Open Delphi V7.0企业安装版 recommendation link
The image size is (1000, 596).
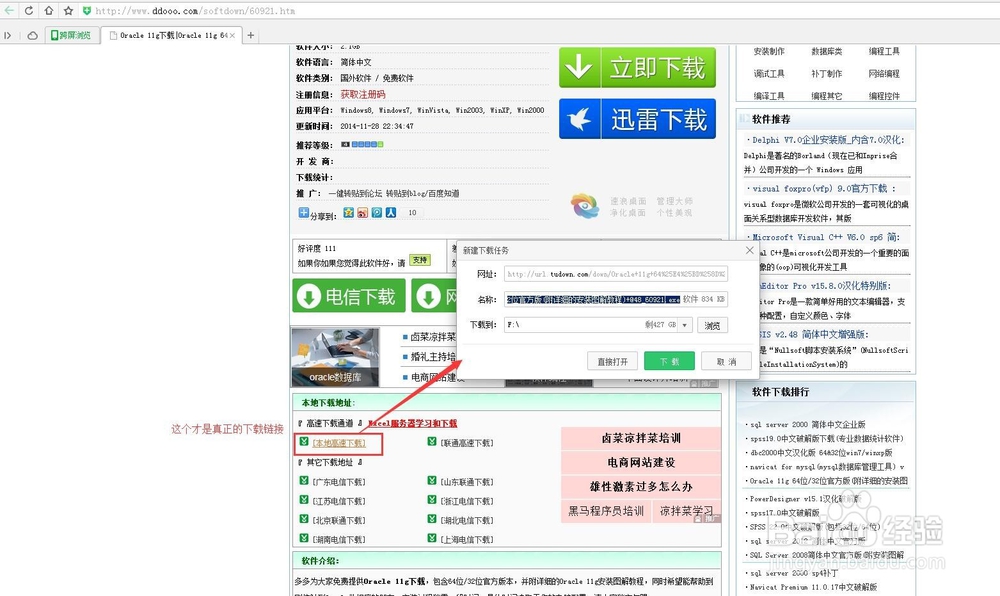pyautogui.click(x=828, y=140)
